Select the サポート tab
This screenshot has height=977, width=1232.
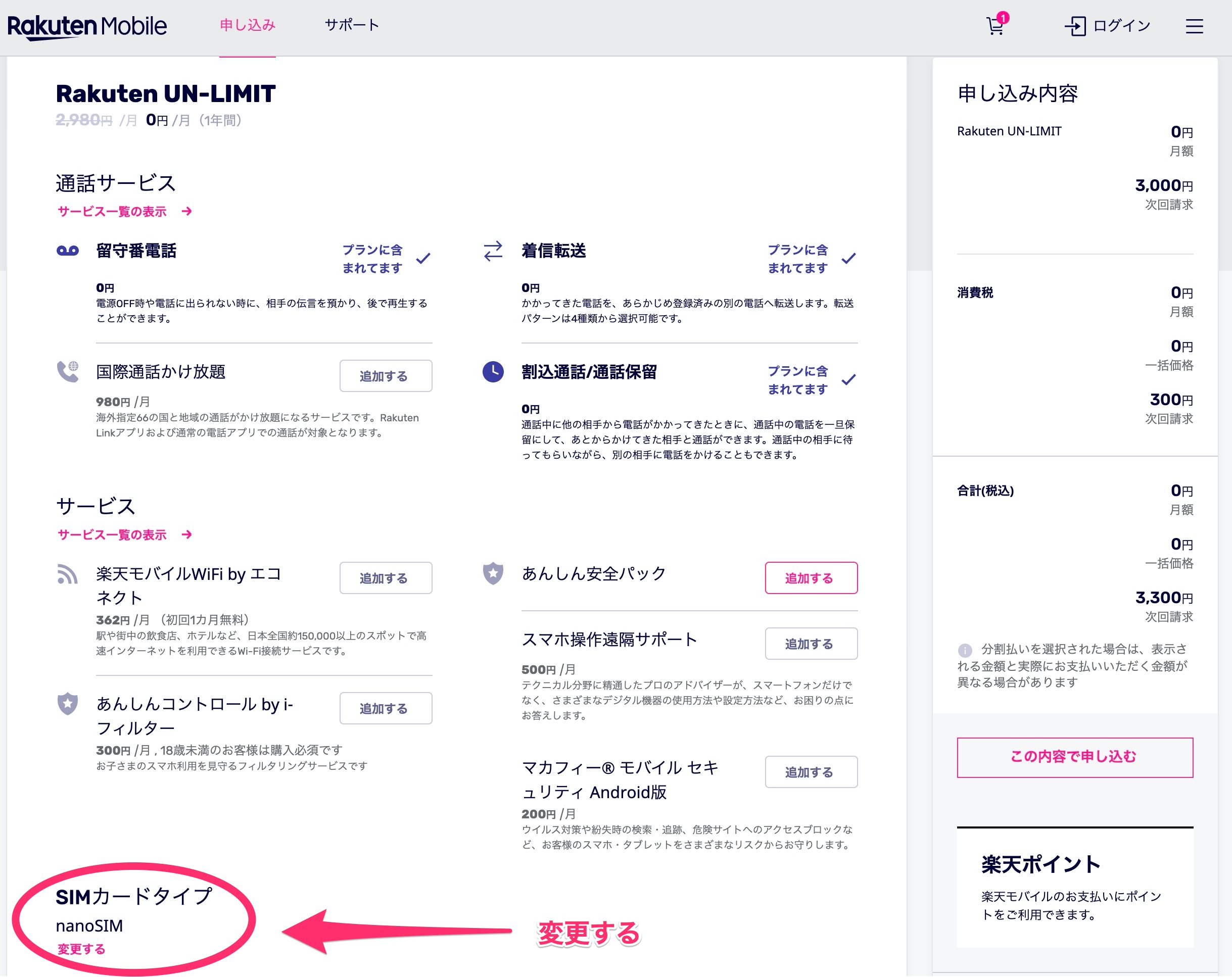(x=352, y=25)
